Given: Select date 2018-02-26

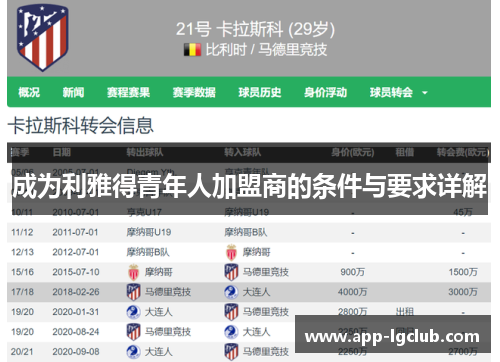Looking at the screenshot, I should pyautogui.click(x=76, y=292).
